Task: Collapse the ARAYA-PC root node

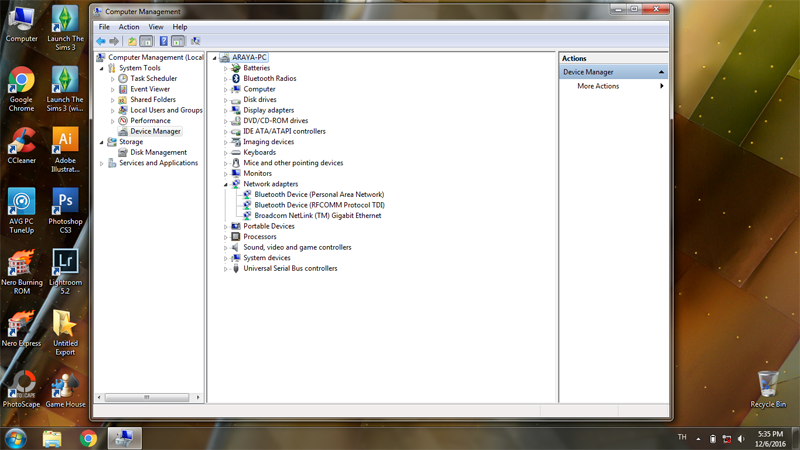Action: [214, 58]
